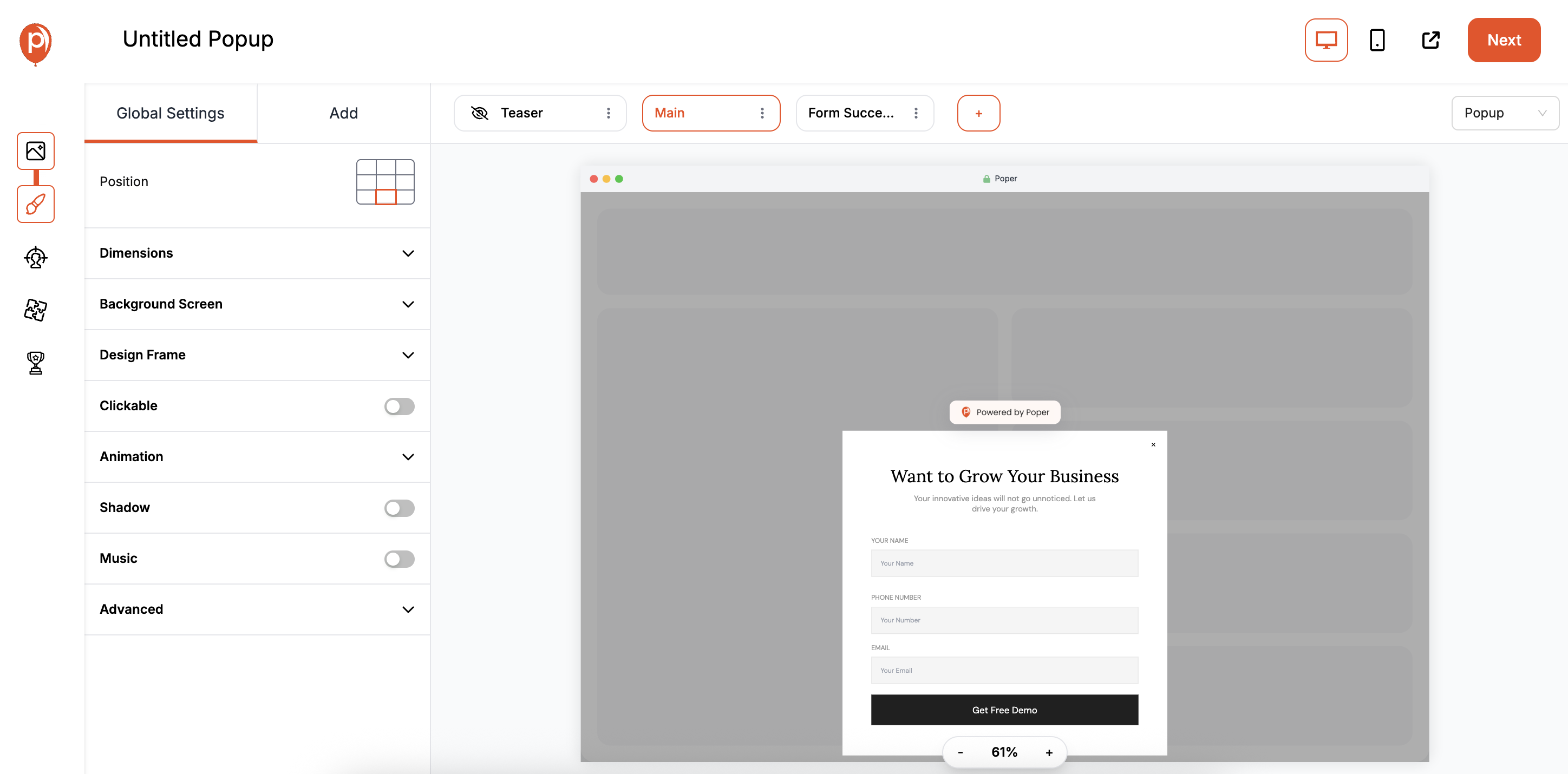Open preview in new window icon
This screenshot has height=774, width=1568.
coord(1430,40)
